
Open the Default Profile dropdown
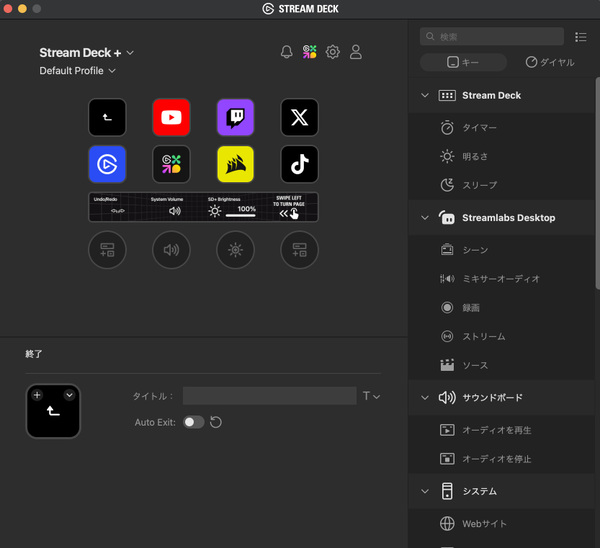click(78, 71)
